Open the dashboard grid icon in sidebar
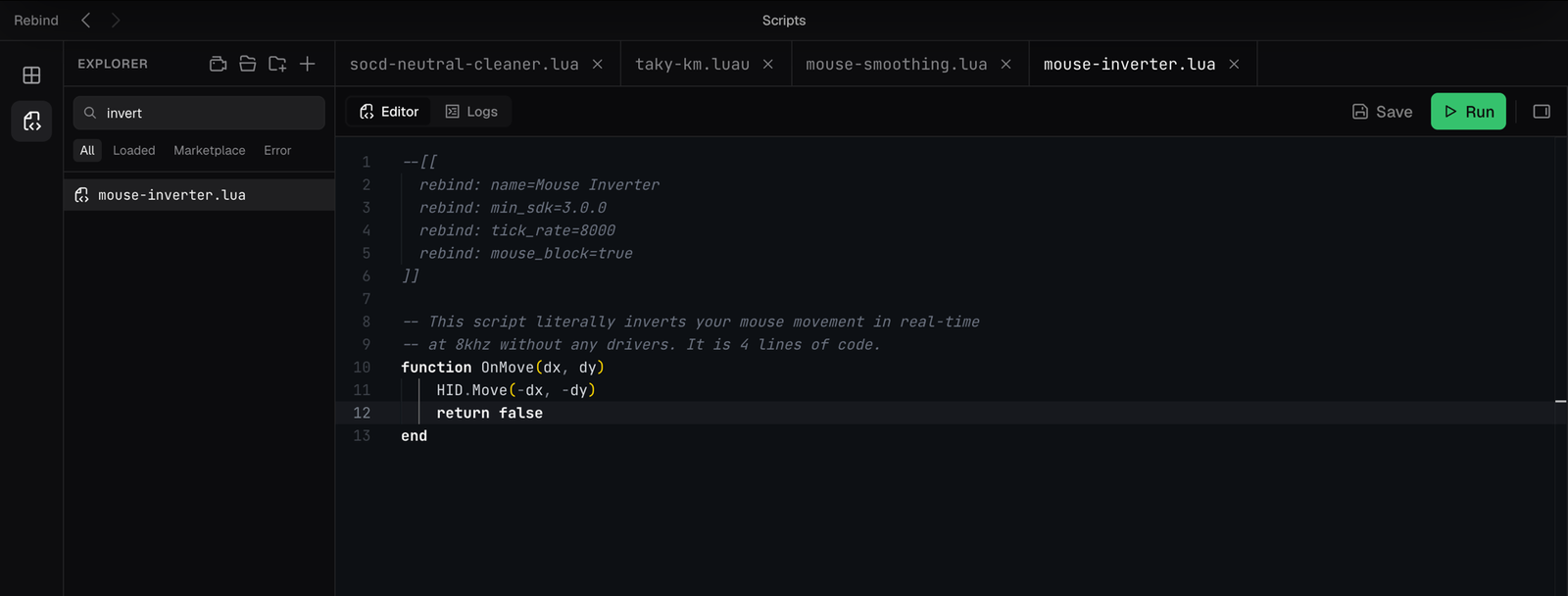Image resolution: width=1568 pixels, height=596 pixels. 31,74
